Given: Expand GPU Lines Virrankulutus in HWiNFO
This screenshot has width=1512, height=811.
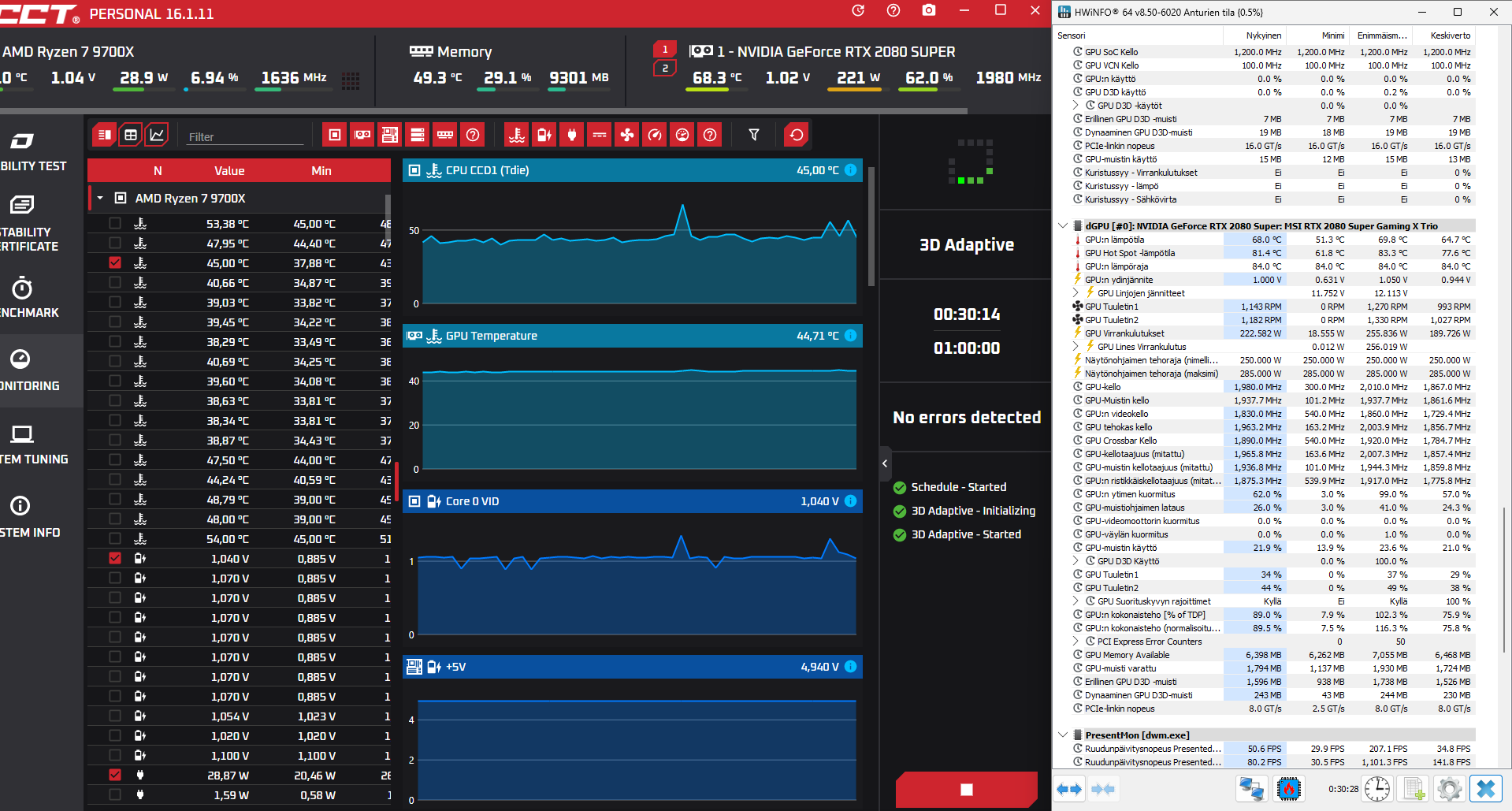Looking at the screenshot, I should (1076, 347).
